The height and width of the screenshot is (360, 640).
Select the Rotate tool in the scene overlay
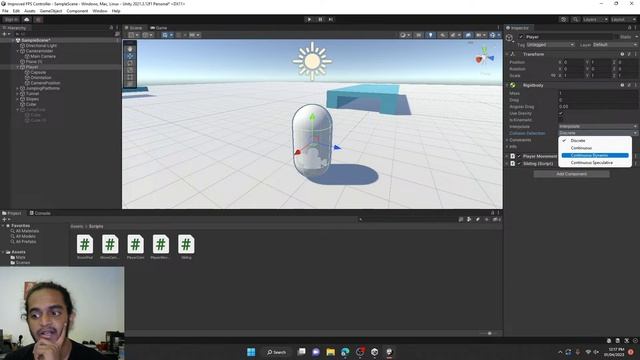pyautogui.click(x=130, y=63)
